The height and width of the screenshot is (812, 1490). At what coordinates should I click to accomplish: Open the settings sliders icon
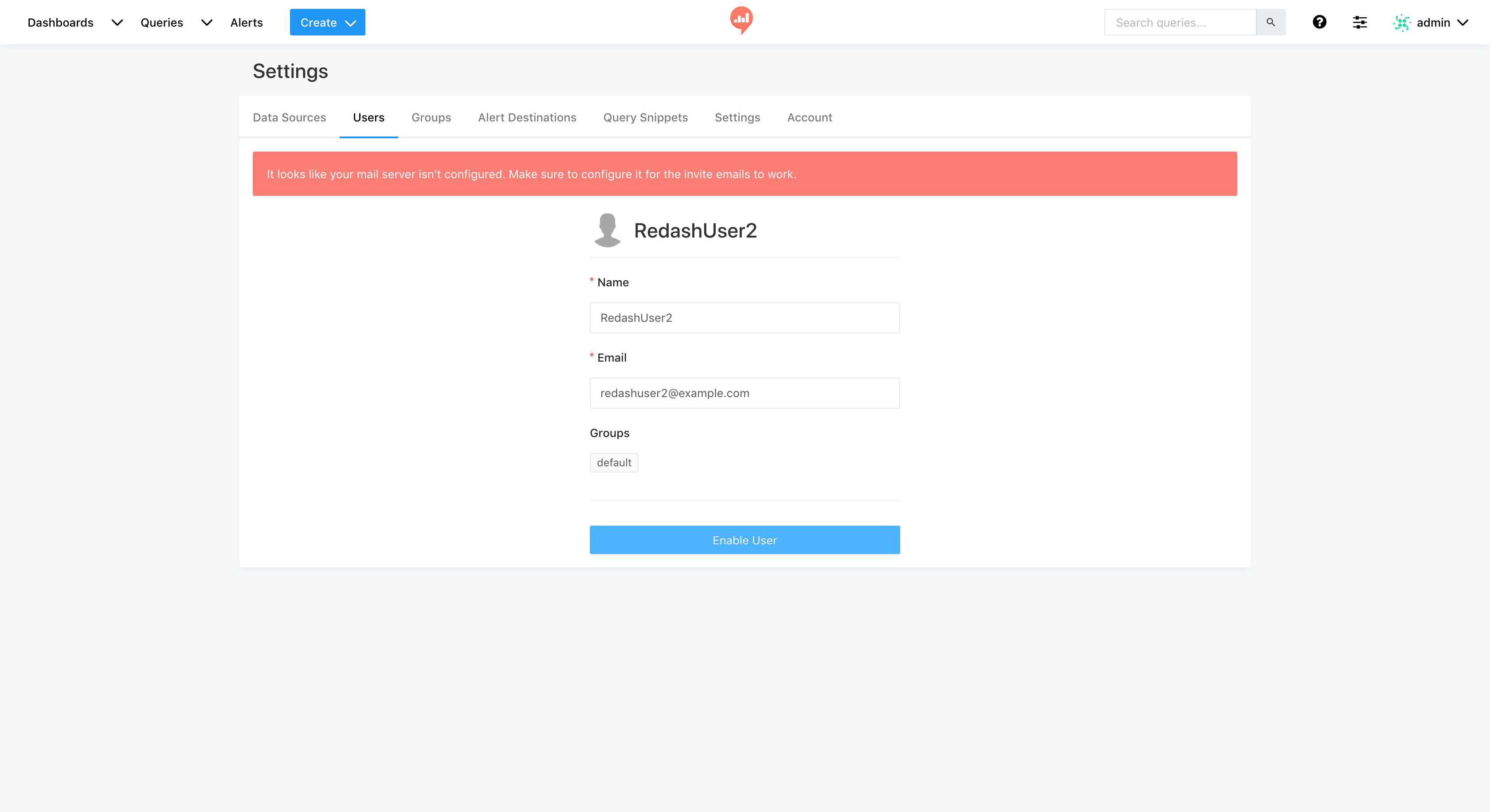coord(1359,22)
